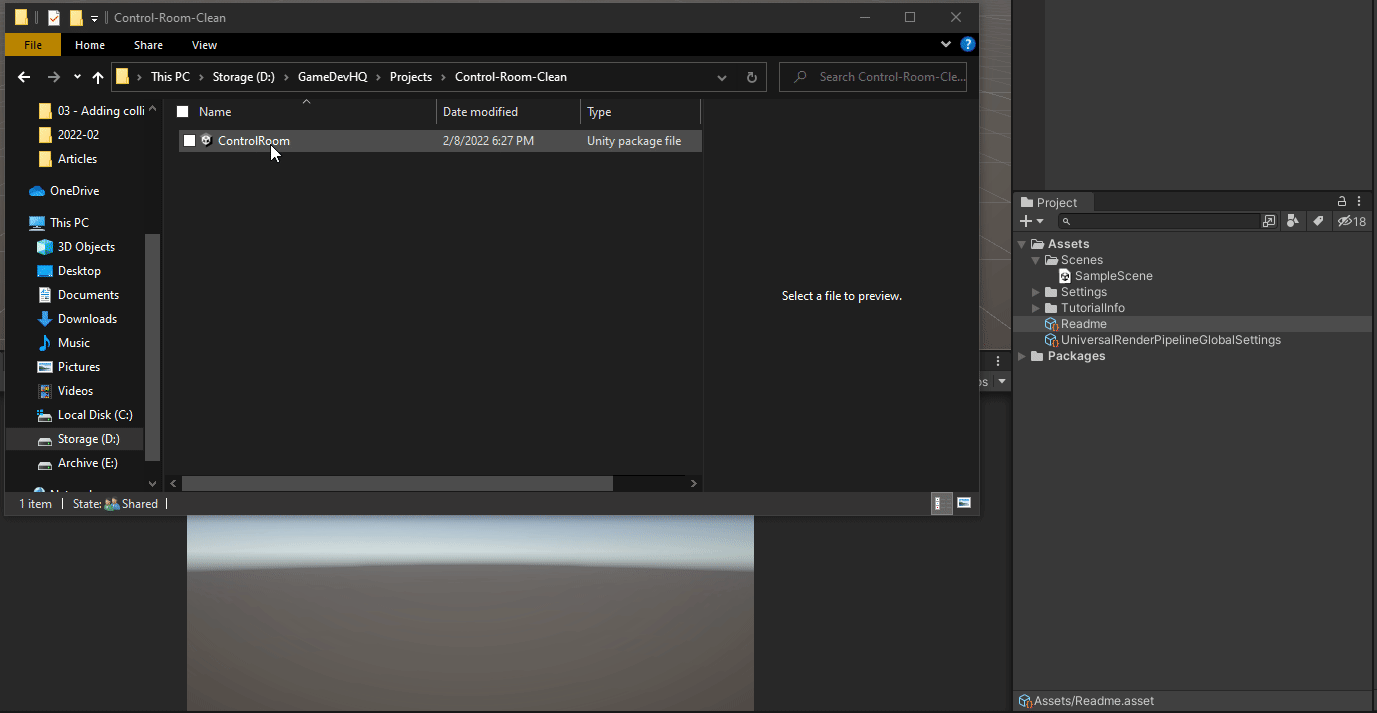Click Control-Room-Clean breadcrumb
This screenshot has width=1377, height=713.
pyautogui.click(x=510, y=77)
